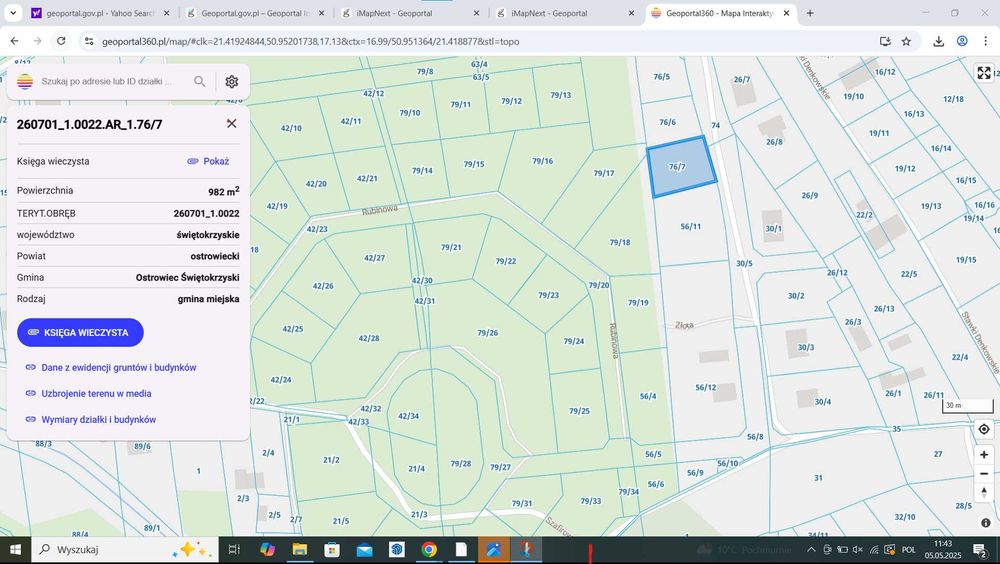Select parcel 42/34 on the map
Image resolution: width=1000 pixels, height=564 pixels.
tap(408, 416)
